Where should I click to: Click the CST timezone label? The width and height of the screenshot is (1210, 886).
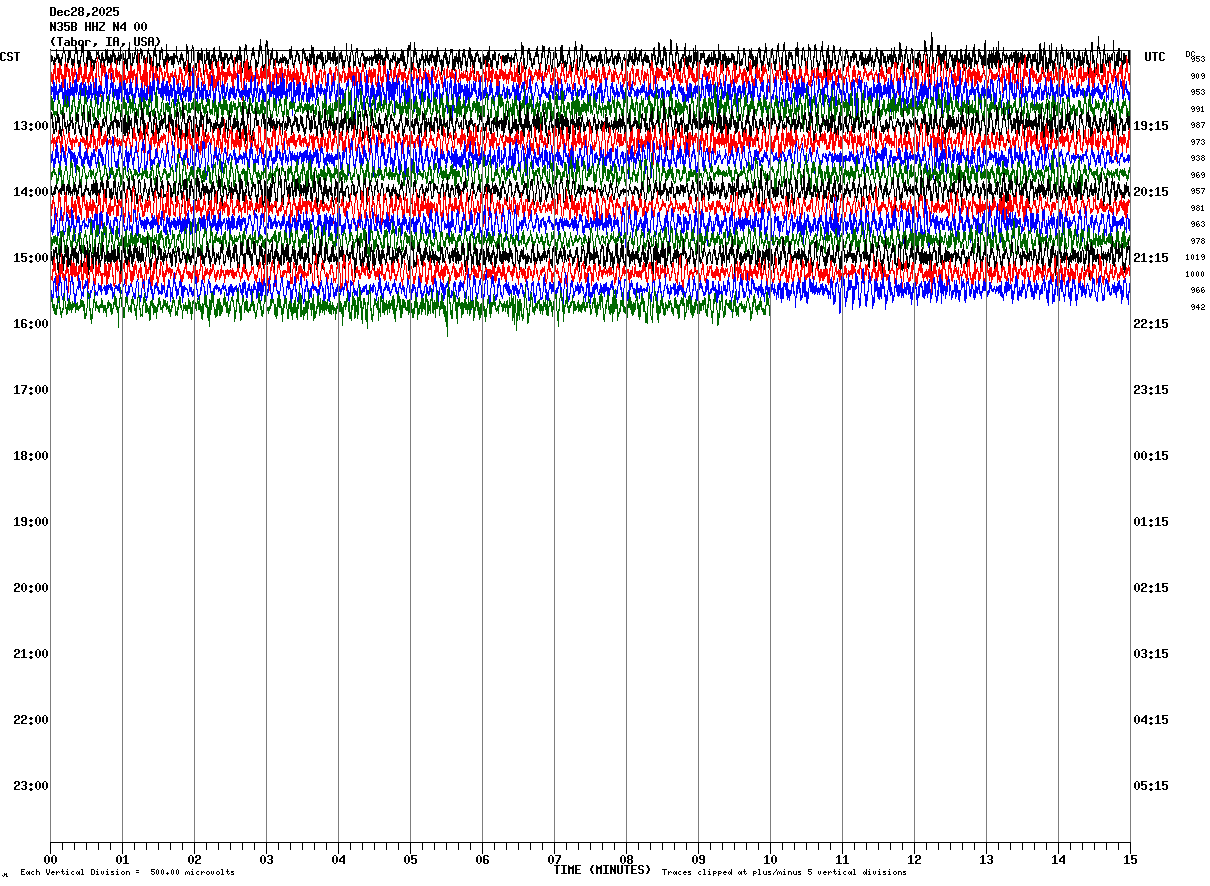click(10, 57)
